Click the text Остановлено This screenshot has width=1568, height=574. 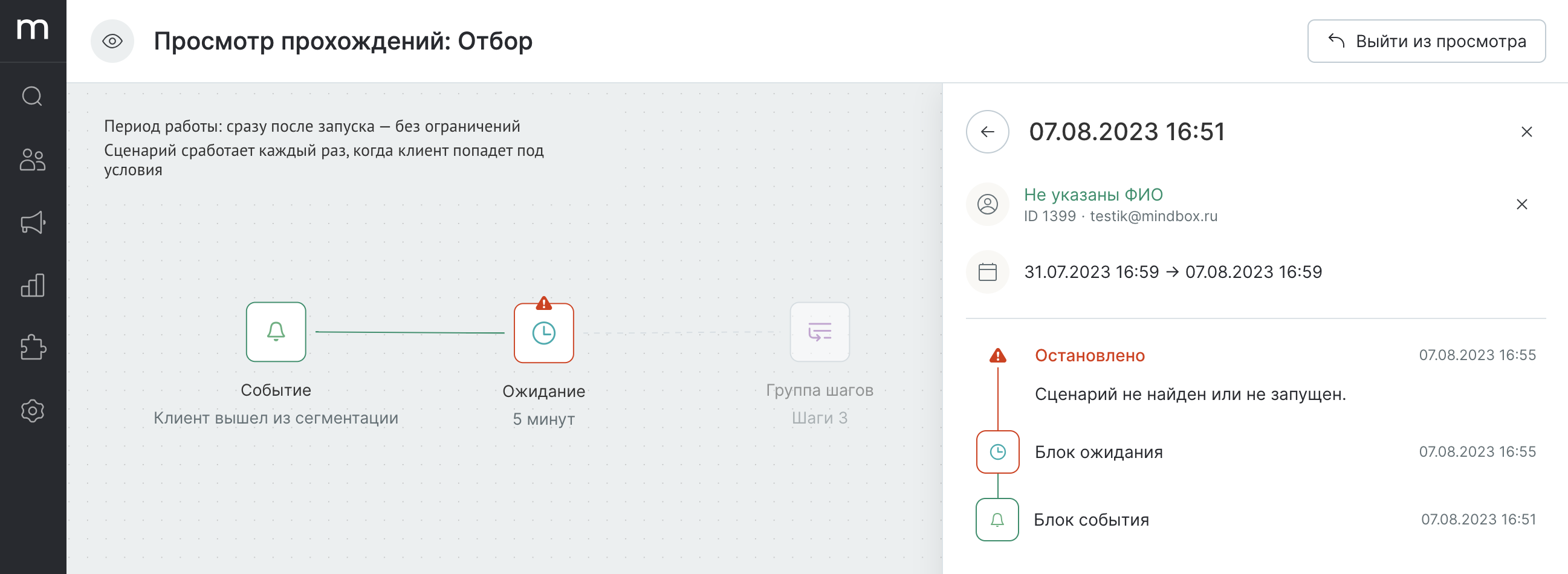[1090, 355]
